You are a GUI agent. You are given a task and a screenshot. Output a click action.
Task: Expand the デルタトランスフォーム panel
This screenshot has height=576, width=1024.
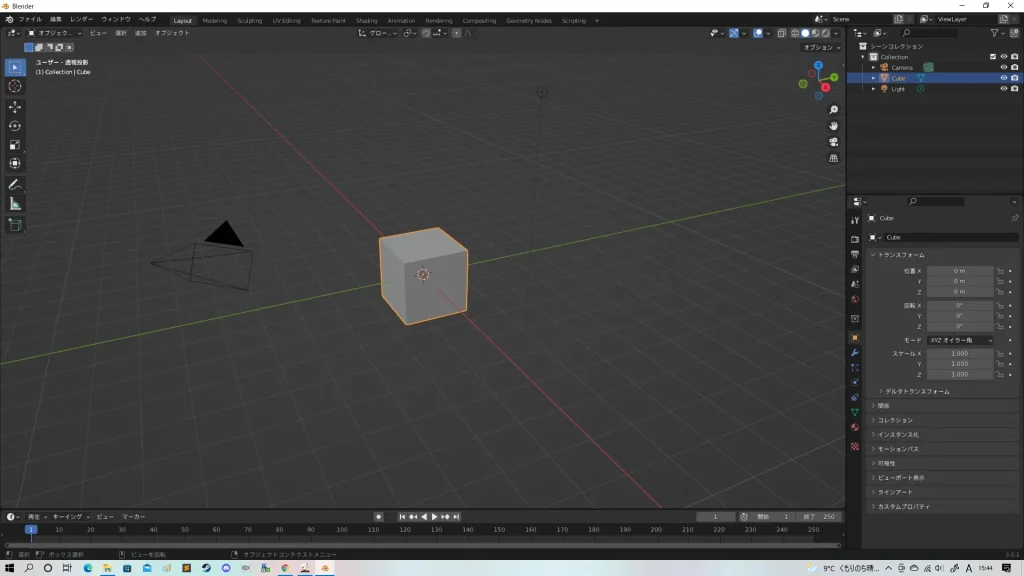coord(917,391)
